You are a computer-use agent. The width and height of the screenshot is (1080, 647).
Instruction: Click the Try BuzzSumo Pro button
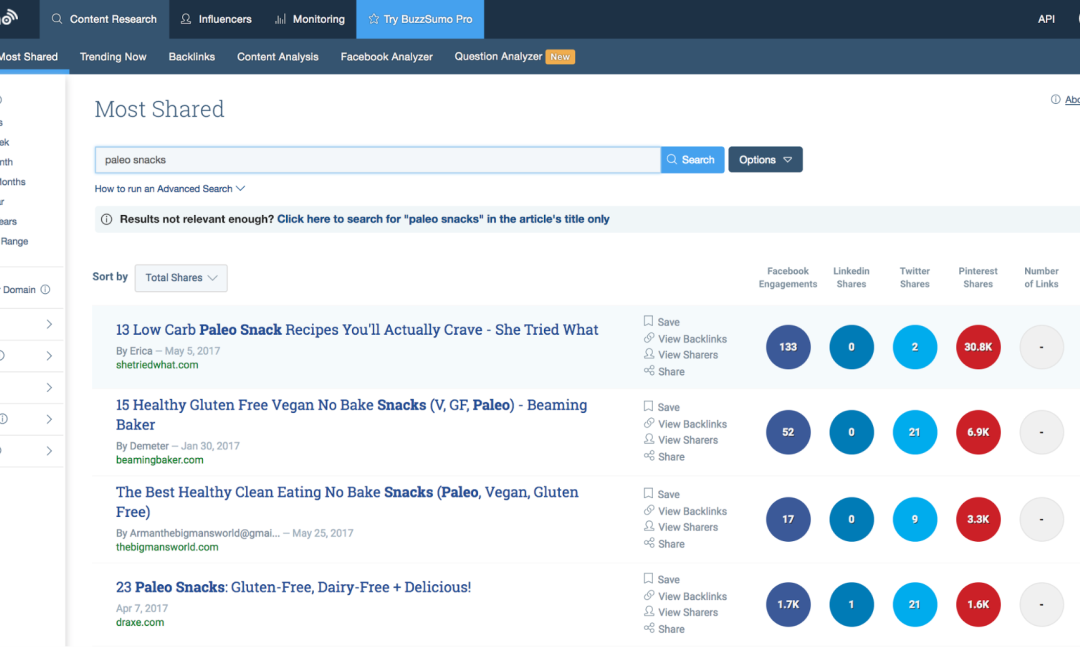point(420,19)
